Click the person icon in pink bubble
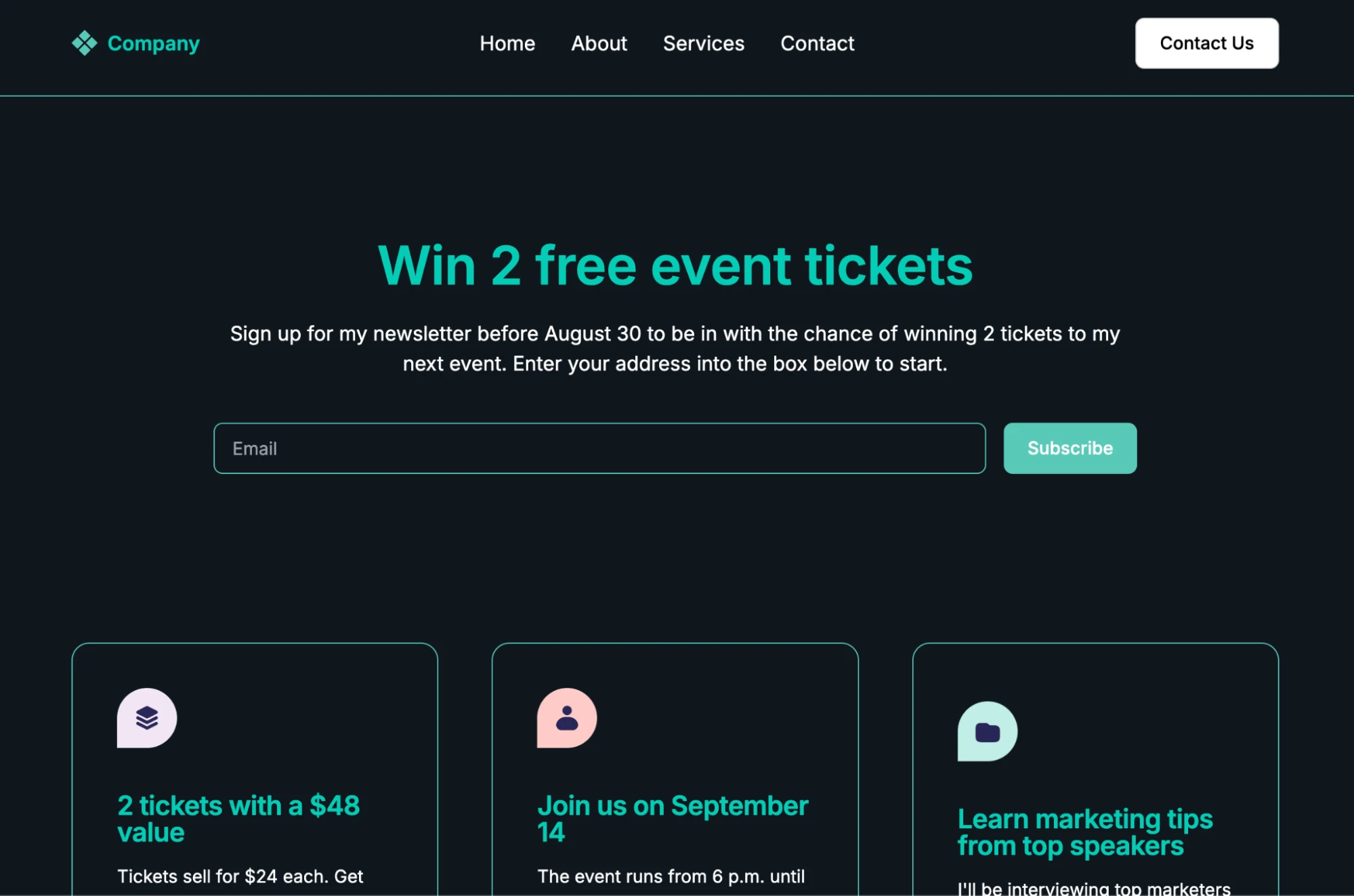The height and width of the screenshot is (896, 1354). click(567, 718)
